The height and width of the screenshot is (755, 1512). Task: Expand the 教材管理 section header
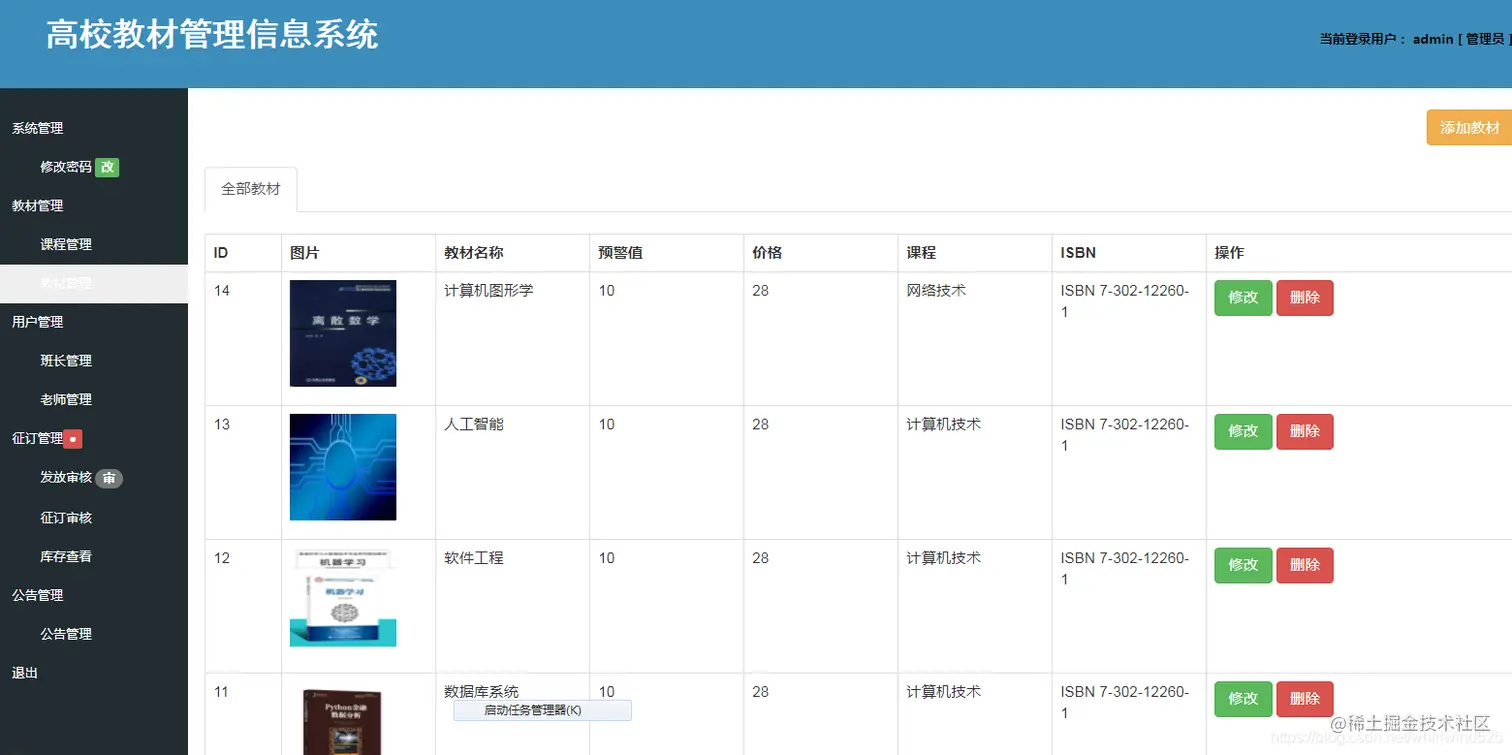[x=37, y=205]
